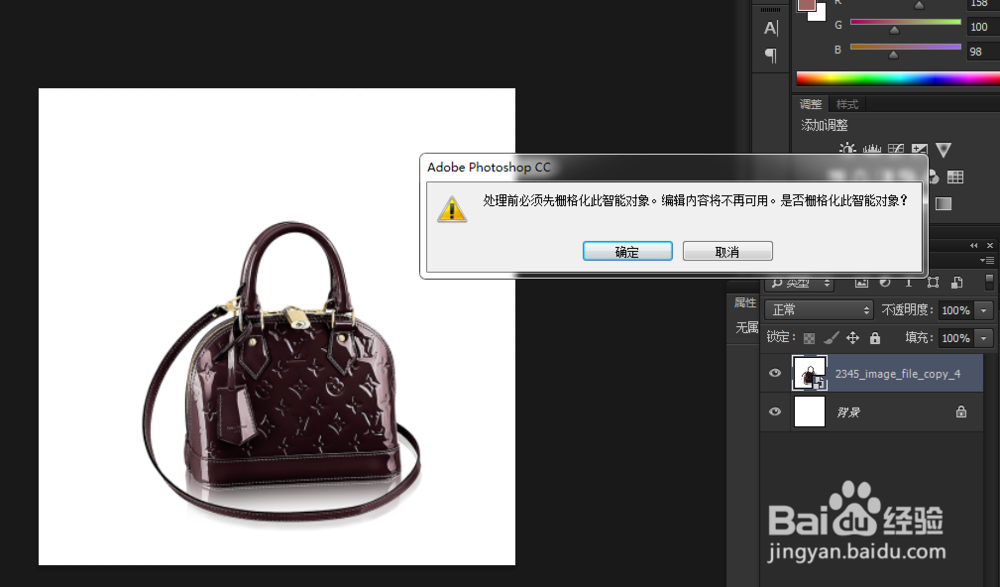Viewport: 1000px width, 587px height.
Task: Toggle lock transparent pixels
Action: point(809,338)
